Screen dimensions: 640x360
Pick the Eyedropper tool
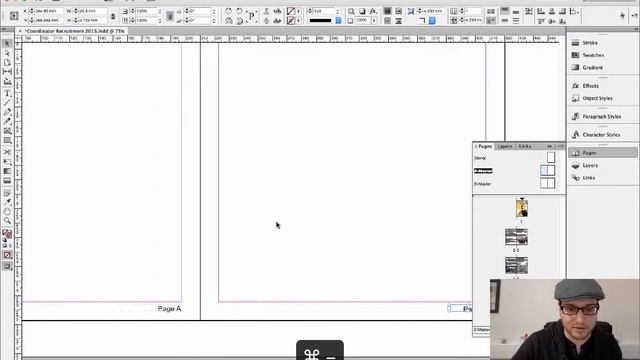point(7,202)
